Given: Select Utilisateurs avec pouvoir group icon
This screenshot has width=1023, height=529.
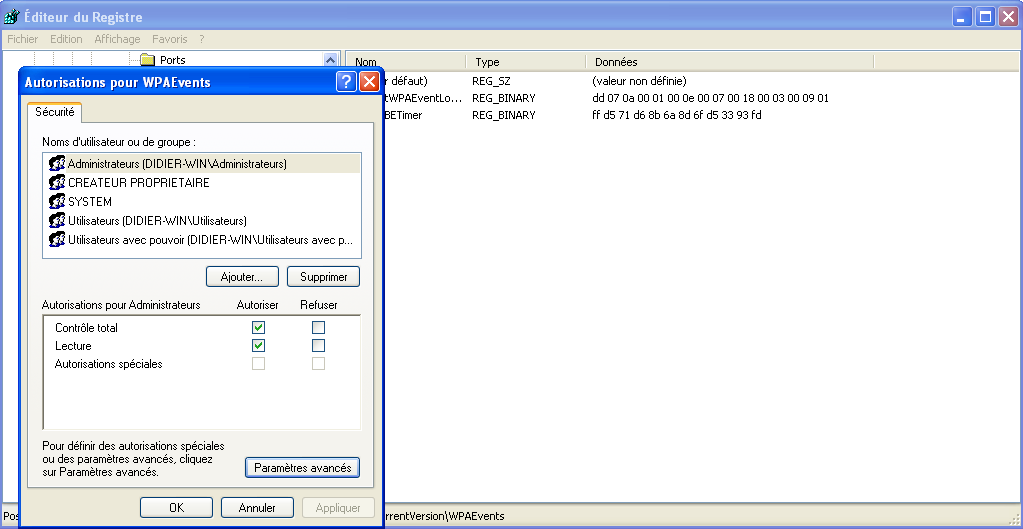Looking at the screenshot, I should pyautogui.click(x=57, y=240).
